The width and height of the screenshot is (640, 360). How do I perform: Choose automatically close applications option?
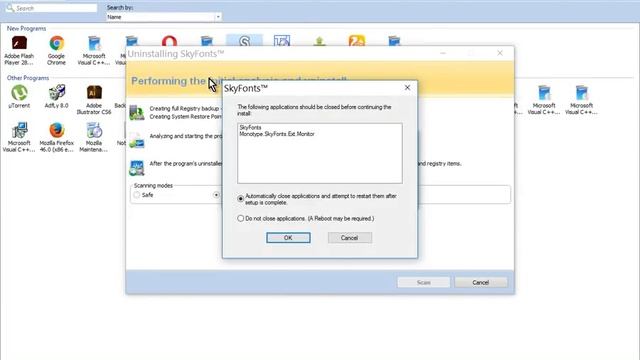tap(240, 199)
